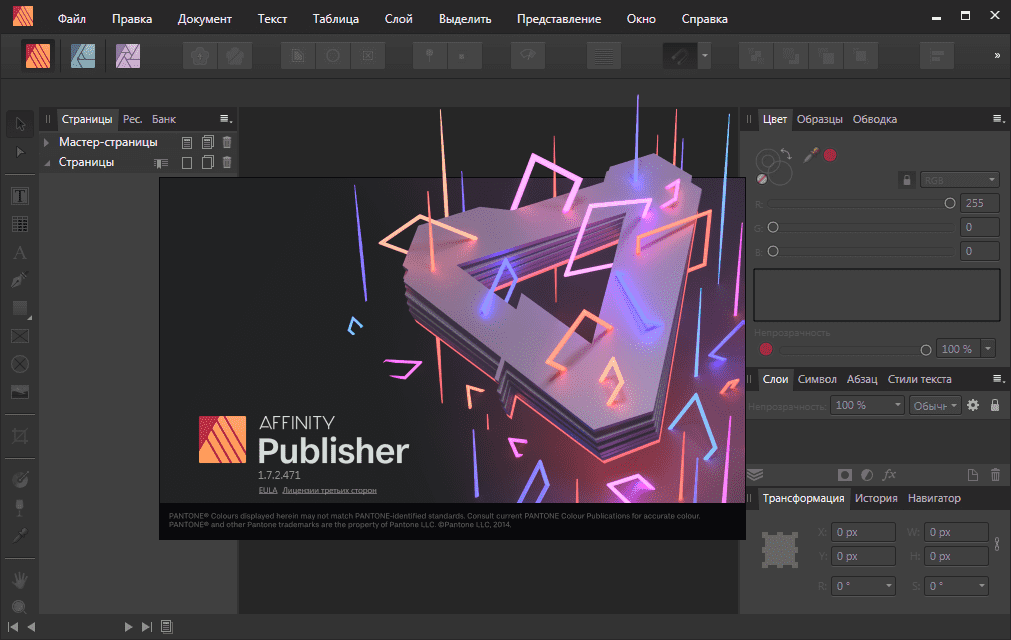This screenshot has width=1011, height=640.
Task: Open the Файл menu
Action: click(x=72, y=19)
